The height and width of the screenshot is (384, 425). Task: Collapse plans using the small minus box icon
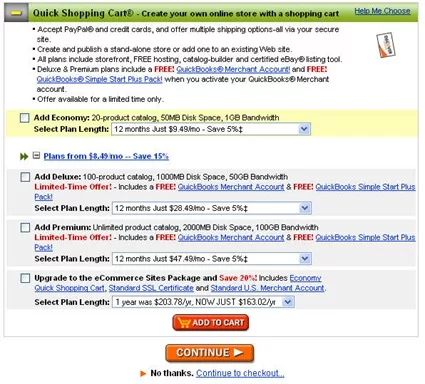(36, 155)
